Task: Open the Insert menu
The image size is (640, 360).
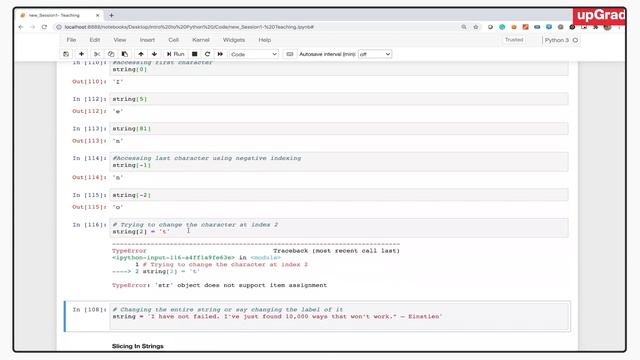Action: 147,40
